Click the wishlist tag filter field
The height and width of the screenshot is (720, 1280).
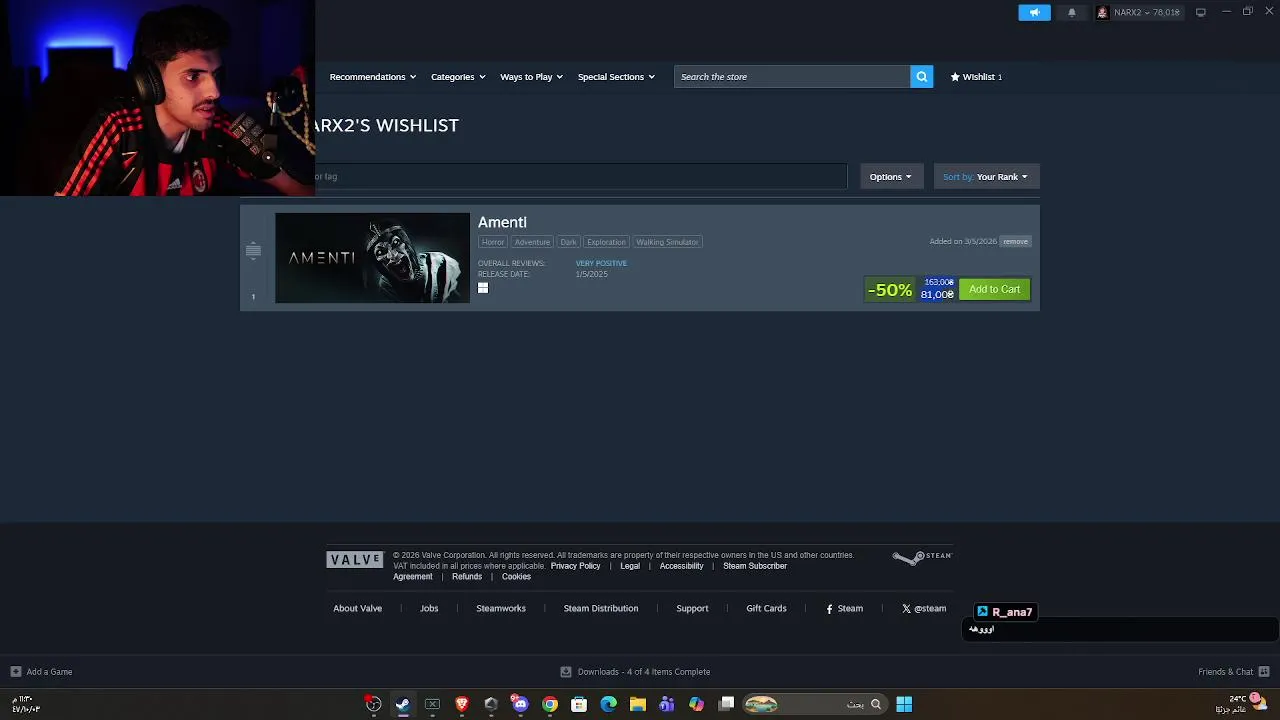(x=581, y=177)
